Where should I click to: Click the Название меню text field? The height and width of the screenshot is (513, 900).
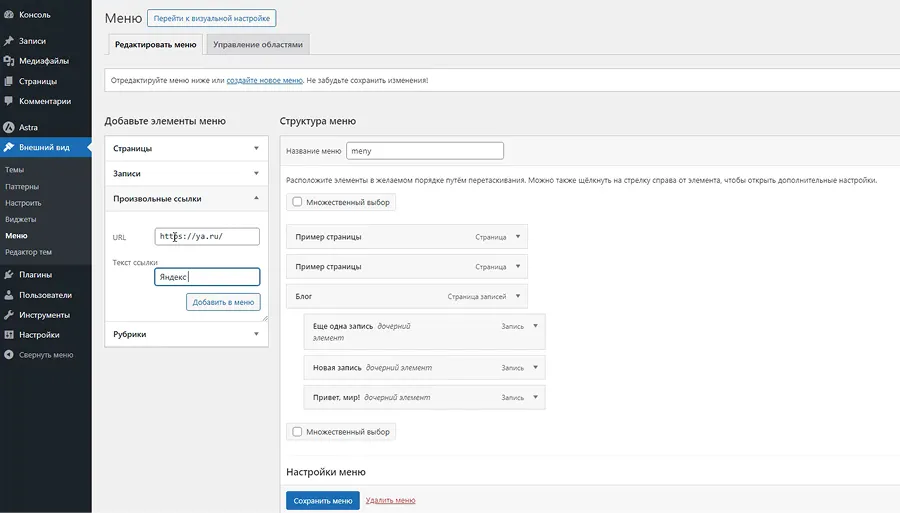coord(425,151)
